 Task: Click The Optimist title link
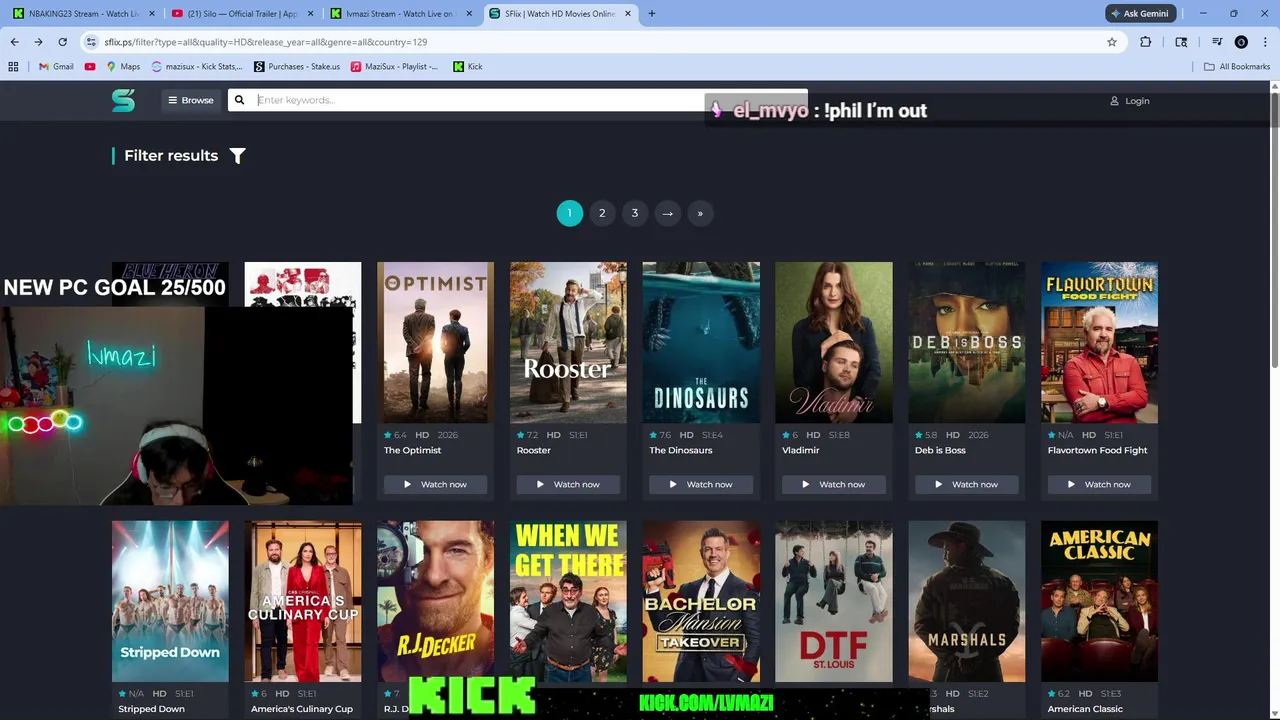click(x=412, y=450)
